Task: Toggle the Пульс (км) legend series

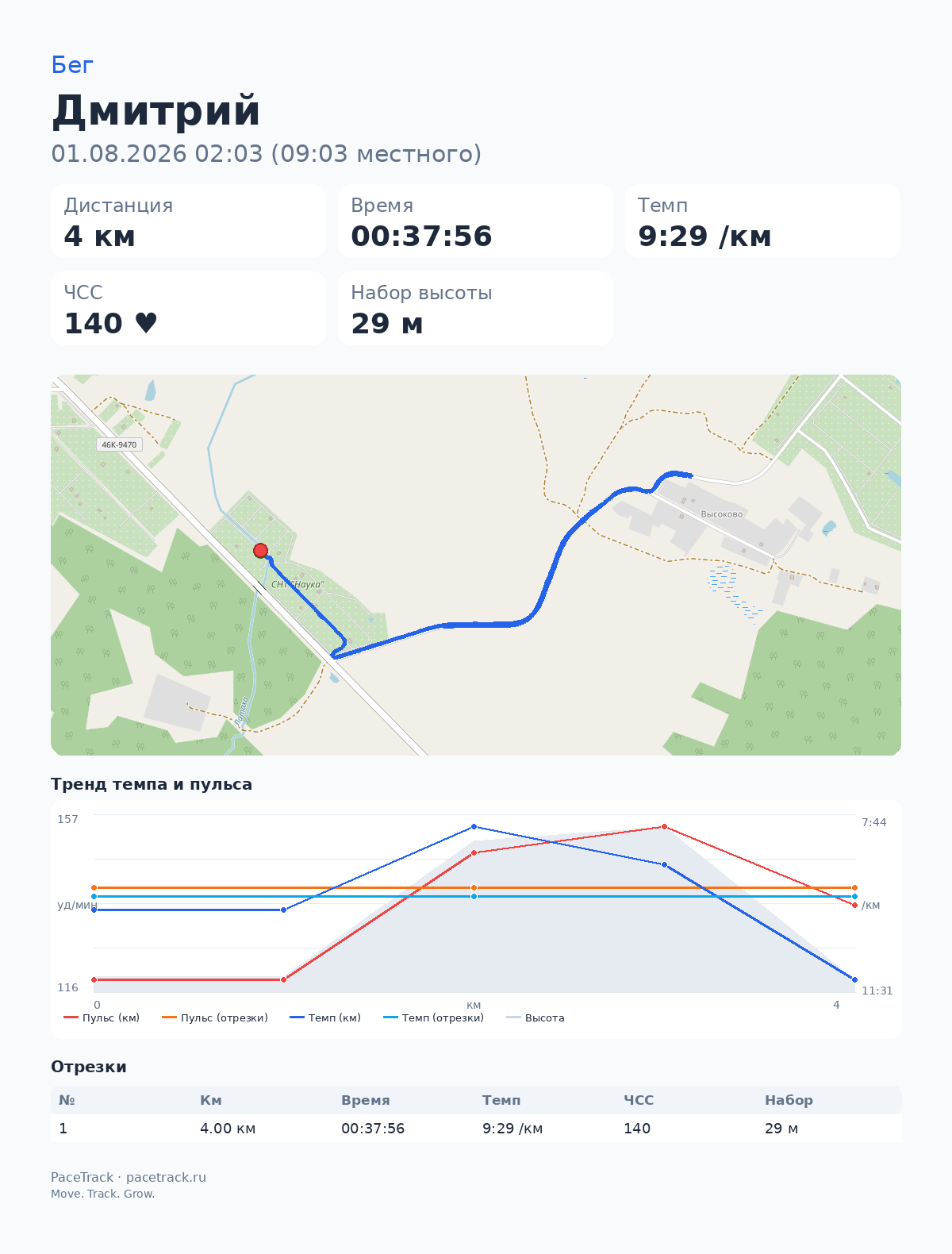Action: click(x=102, y=1017)
